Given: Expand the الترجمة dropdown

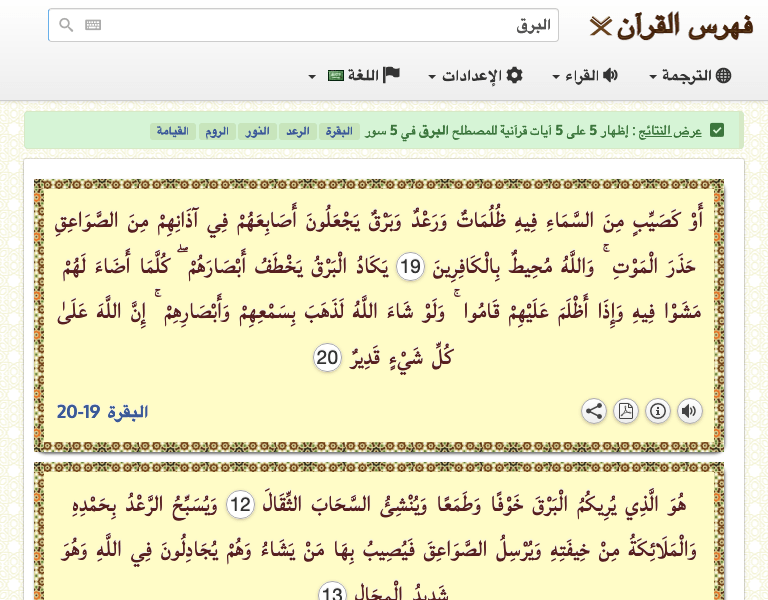Looking at the screenshot, I should coord(690,75).
